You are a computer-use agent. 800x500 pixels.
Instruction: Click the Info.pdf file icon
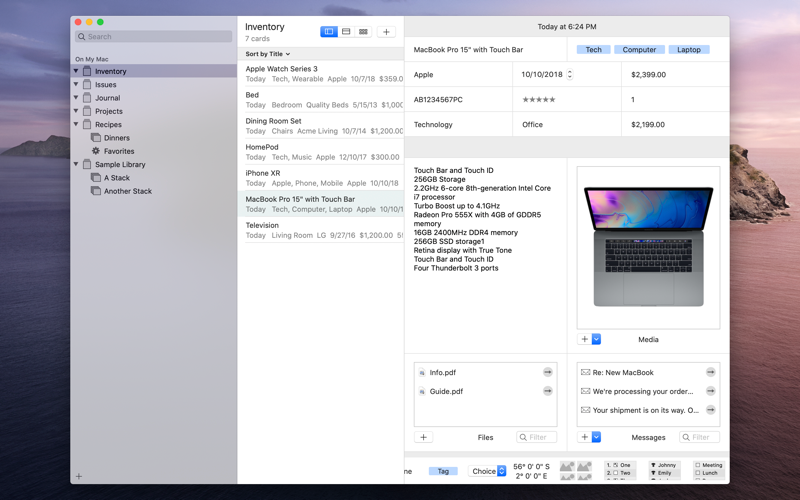point(422,372)
